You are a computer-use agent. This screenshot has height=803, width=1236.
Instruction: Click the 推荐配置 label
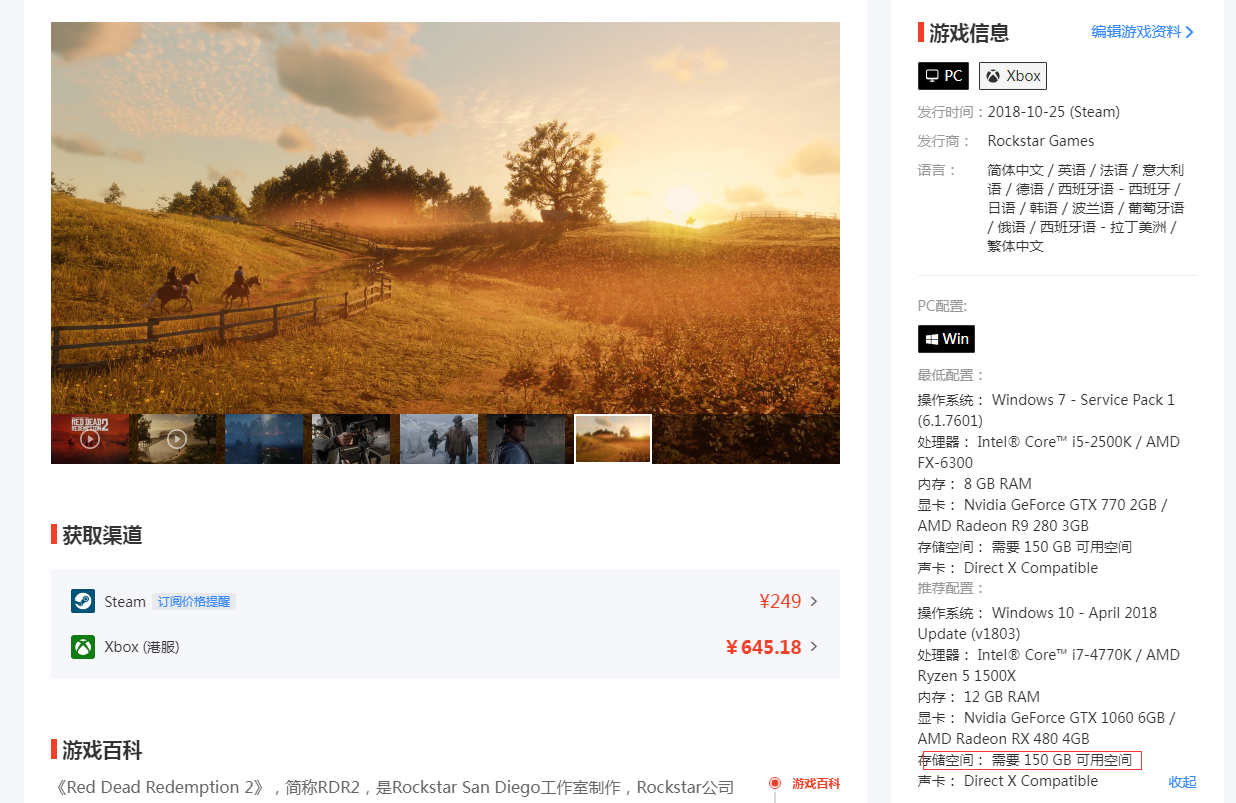click(x=951, y=588)
